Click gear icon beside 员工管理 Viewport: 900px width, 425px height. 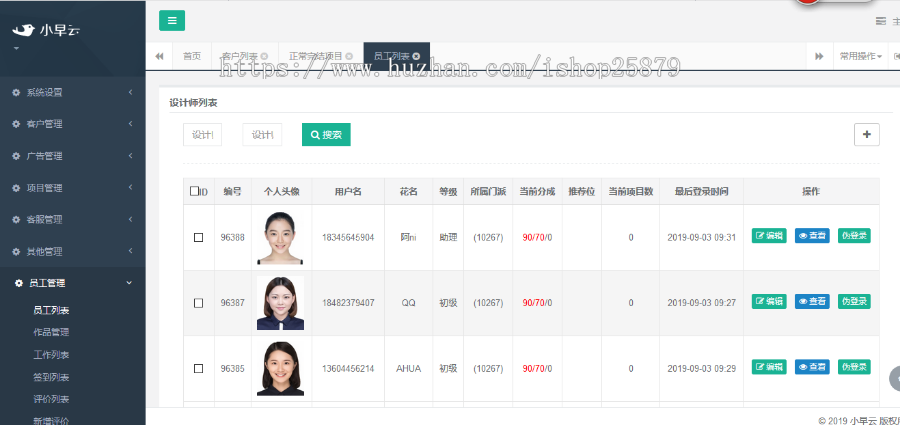tap(18, 283)
